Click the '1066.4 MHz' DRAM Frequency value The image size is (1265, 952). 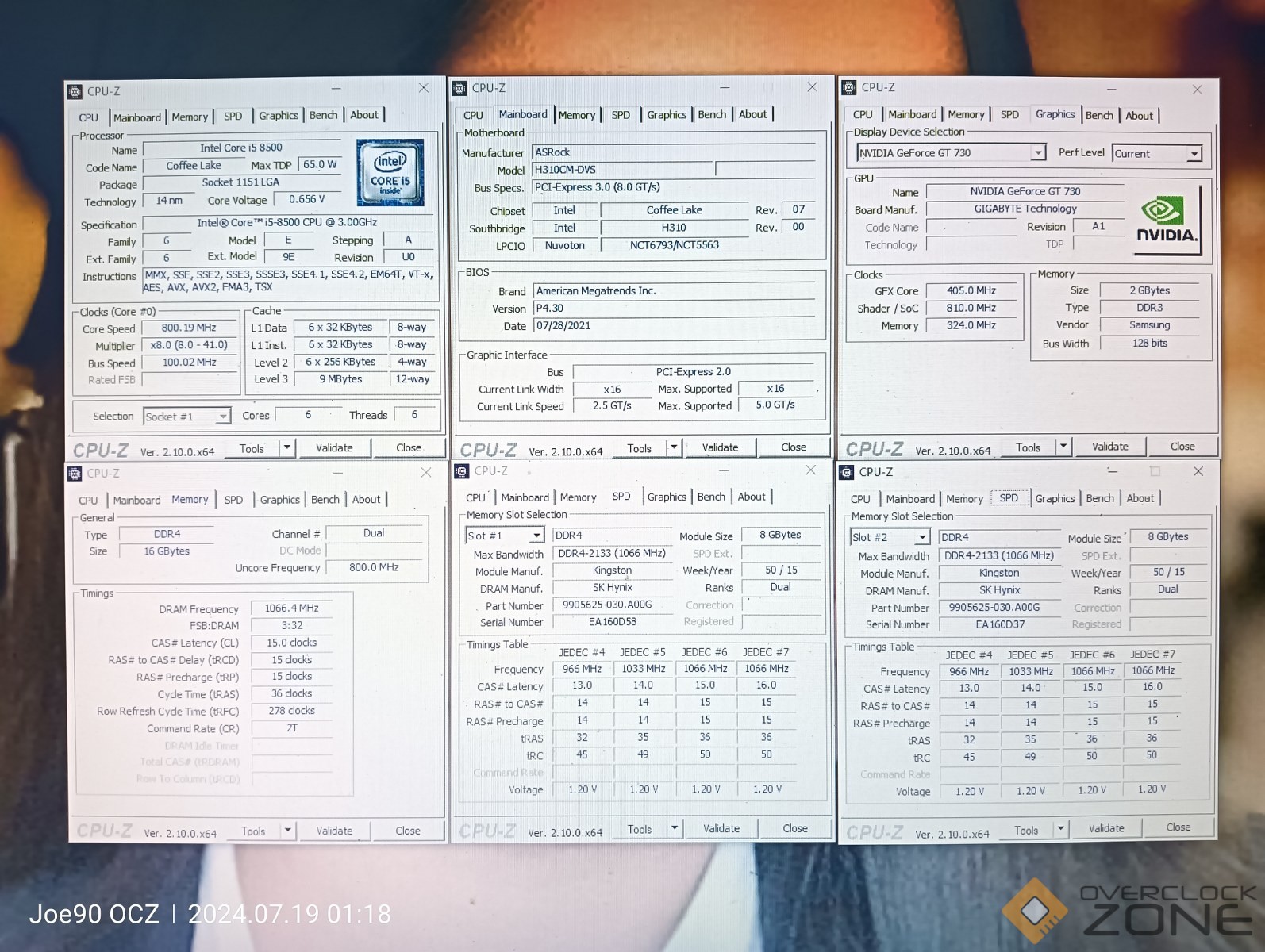291,608
